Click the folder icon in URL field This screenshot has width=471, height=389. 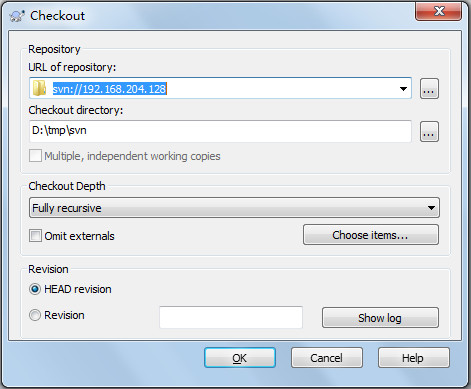tap(39, 88)
